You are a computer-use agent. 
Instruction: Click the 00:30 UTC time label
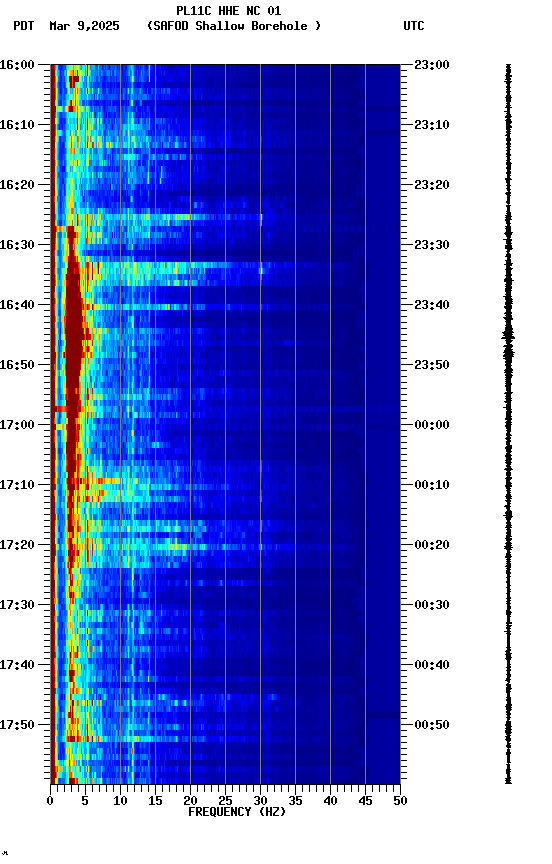pos(432,606)
